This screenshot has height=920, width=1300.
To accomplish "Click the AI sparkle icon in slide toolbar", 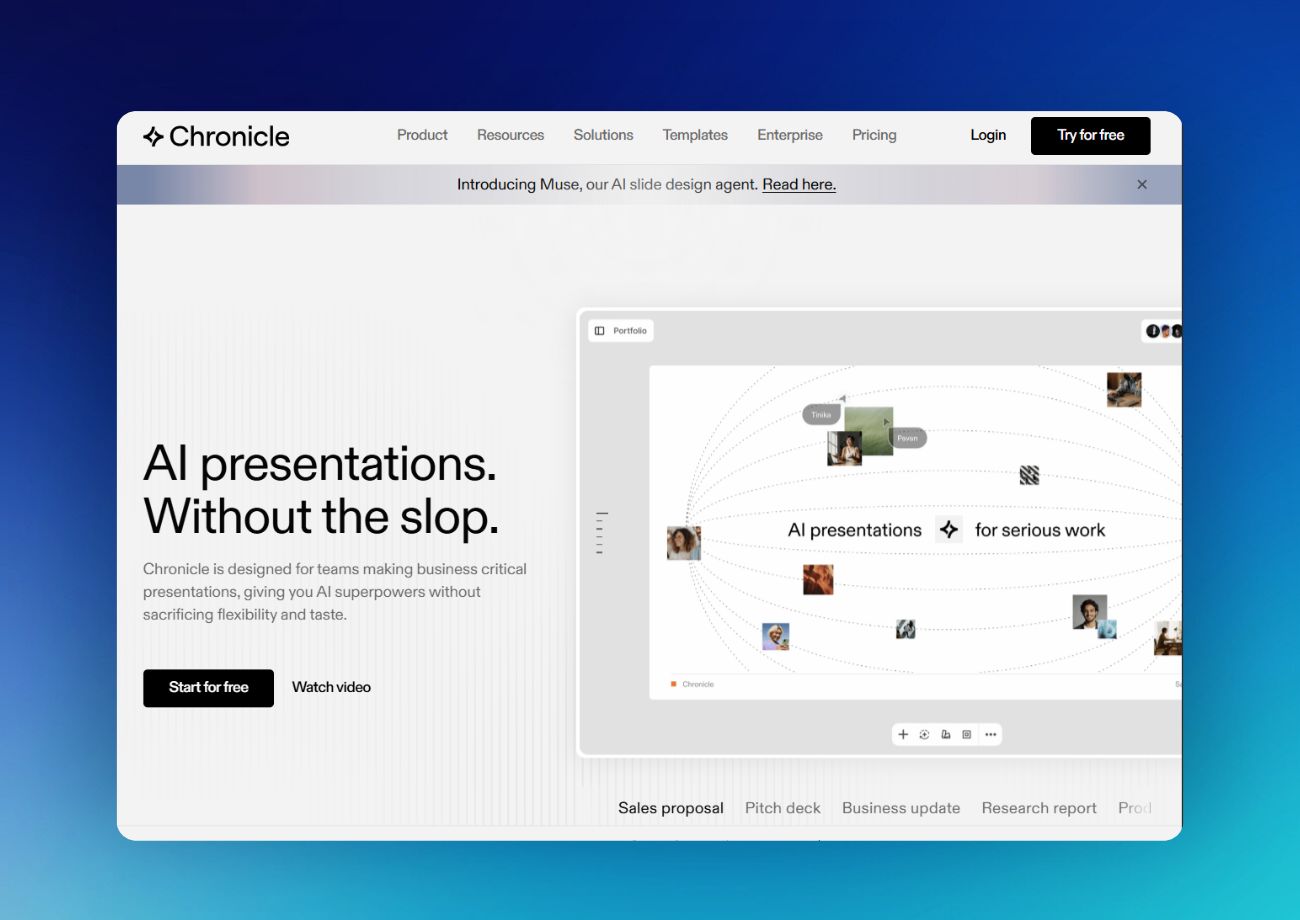I will point(924,734).
